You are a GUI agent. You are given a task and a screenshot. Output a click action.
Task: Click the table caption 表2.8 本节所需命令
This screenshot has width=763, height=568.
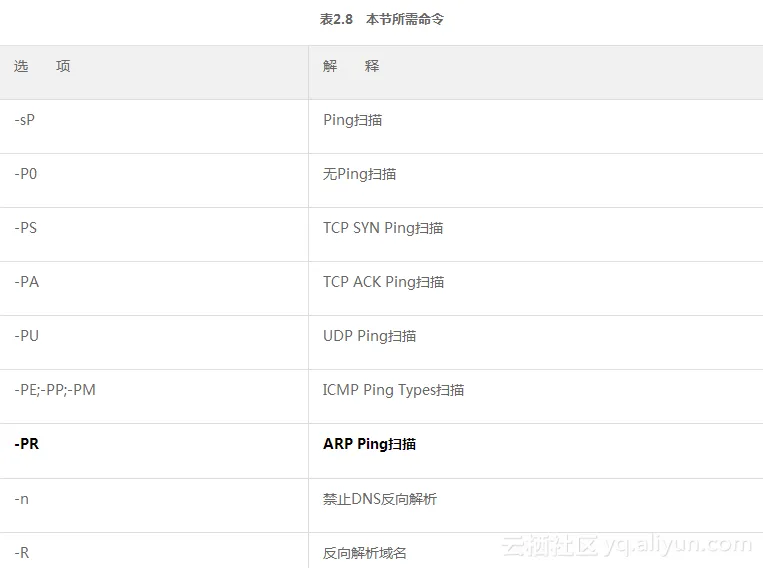(381, 19)
